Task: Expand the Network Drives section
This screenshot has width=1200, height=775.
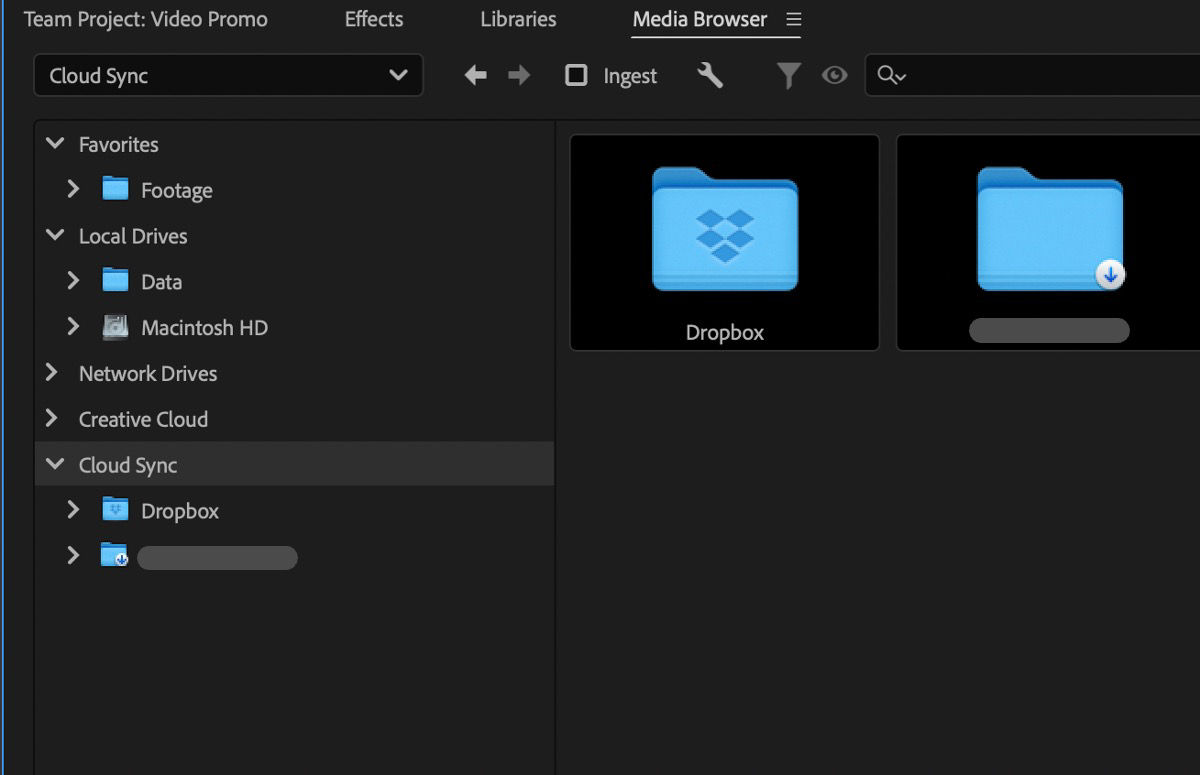Action: [x=52, y=373]
